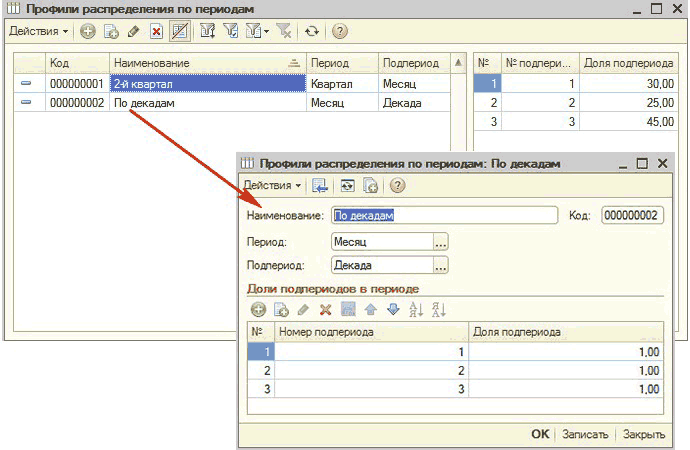Viewport: 690px width, 450px height.
Task: Click the disabled clear filter icon in the main toolbar
Action: (284, 31)
